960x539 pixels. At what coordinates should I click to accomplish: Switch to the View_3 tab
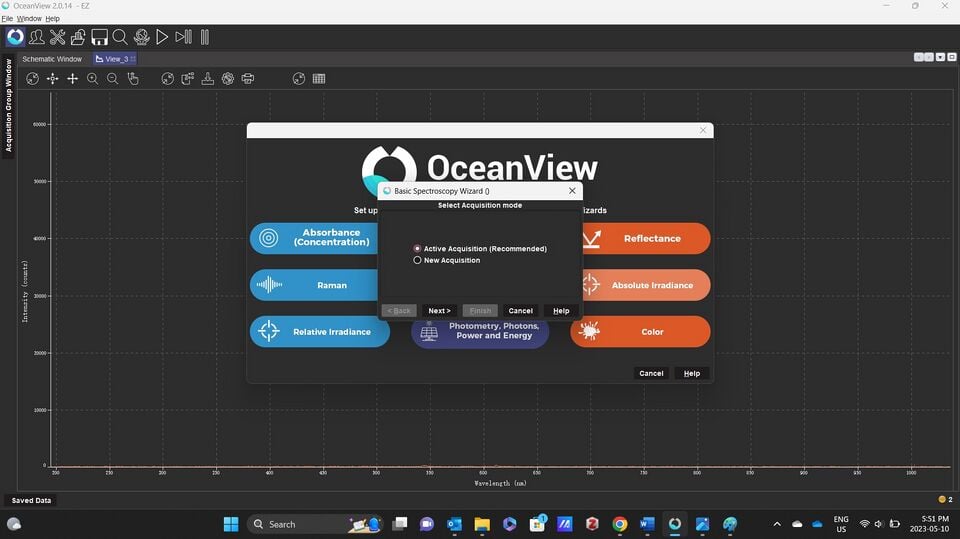point(115,59)
